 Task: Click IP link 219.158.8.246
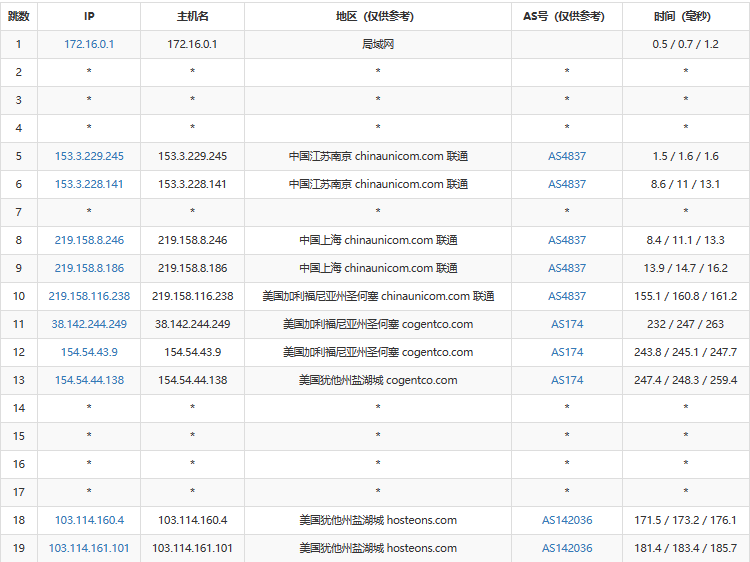tap(89, 240)
